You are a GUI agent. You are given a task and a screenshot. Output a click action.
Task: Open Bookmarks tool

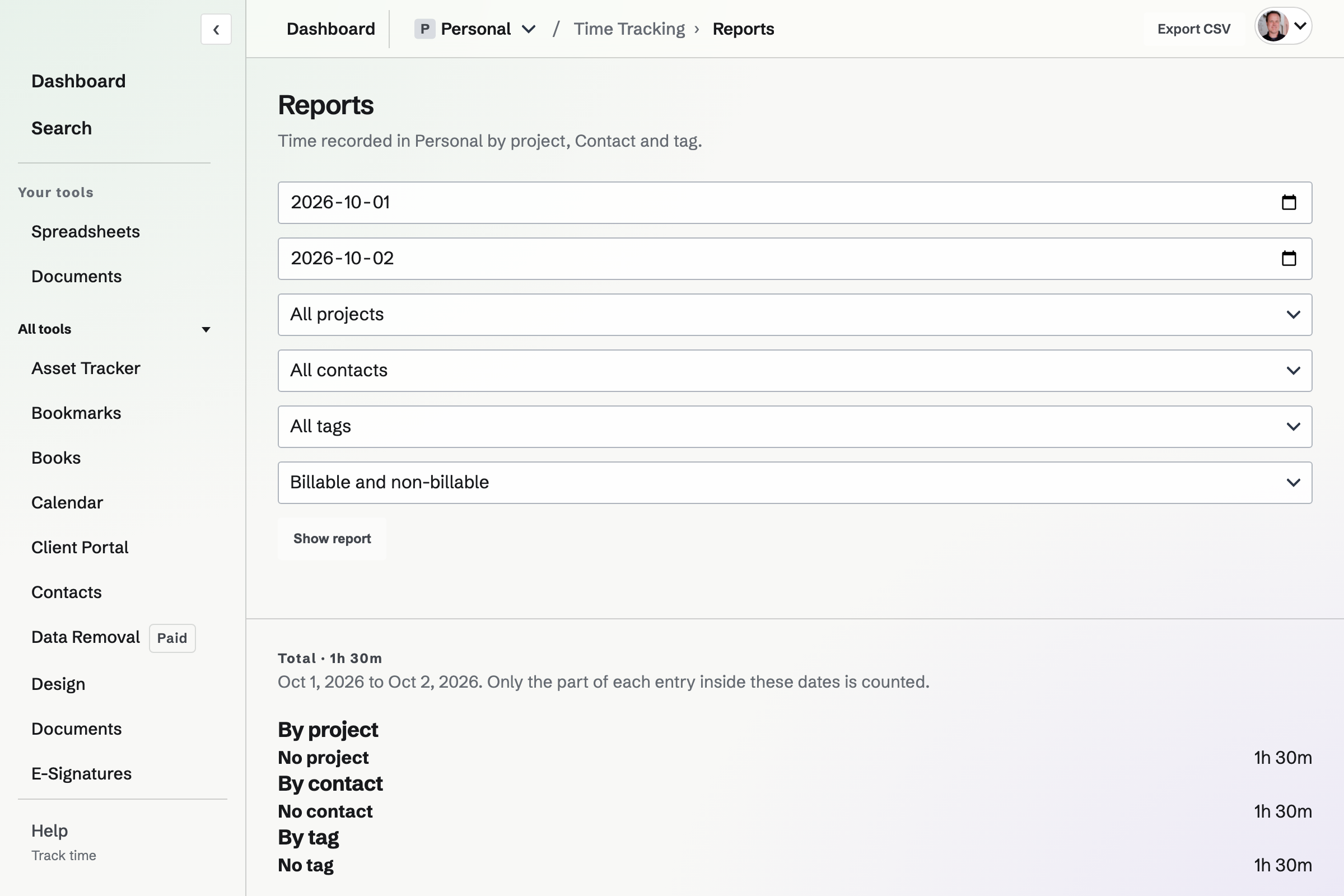coord(76,413)
